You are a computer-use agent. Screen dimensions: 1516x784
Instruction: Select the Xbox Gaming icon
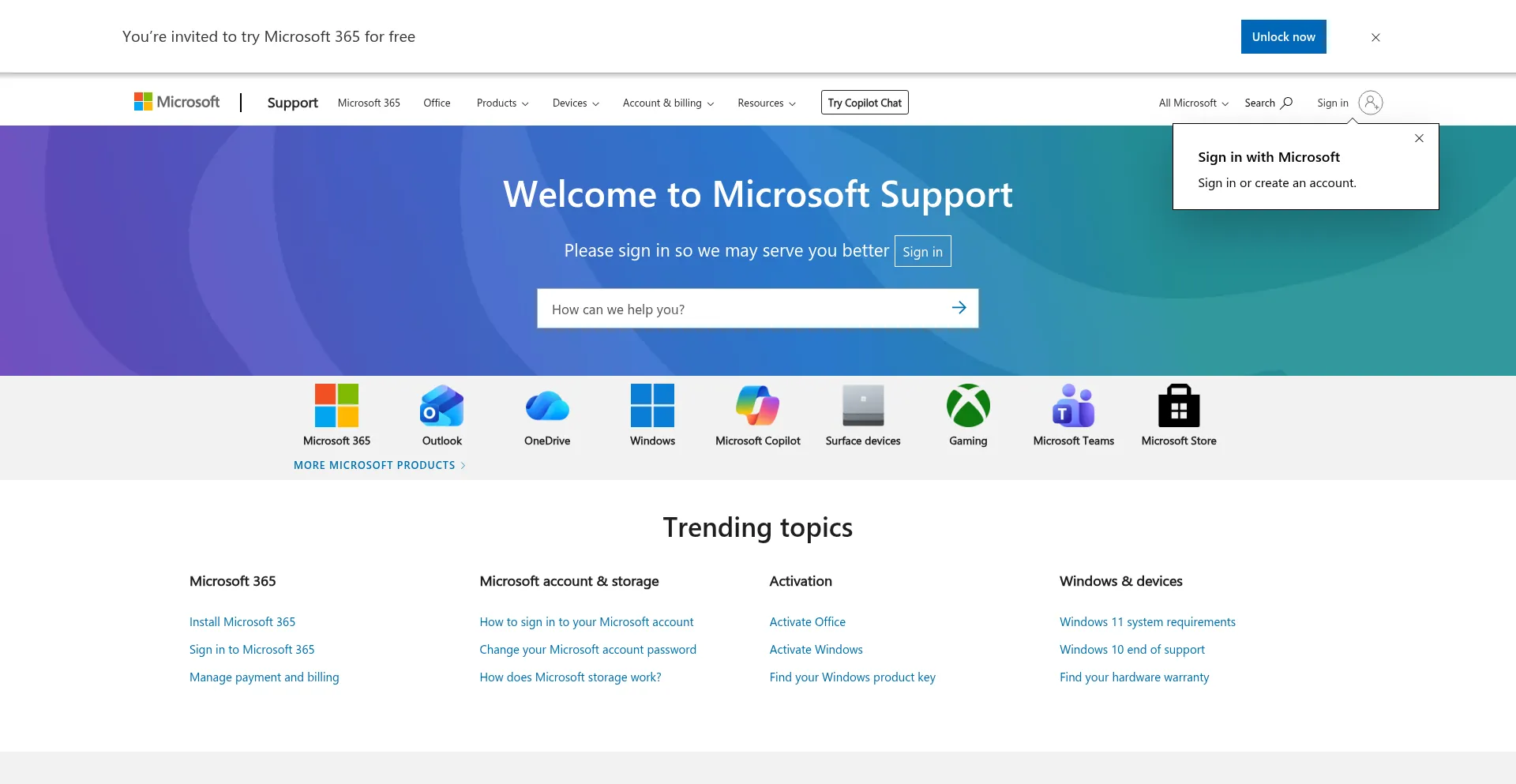tap(968, 406)
